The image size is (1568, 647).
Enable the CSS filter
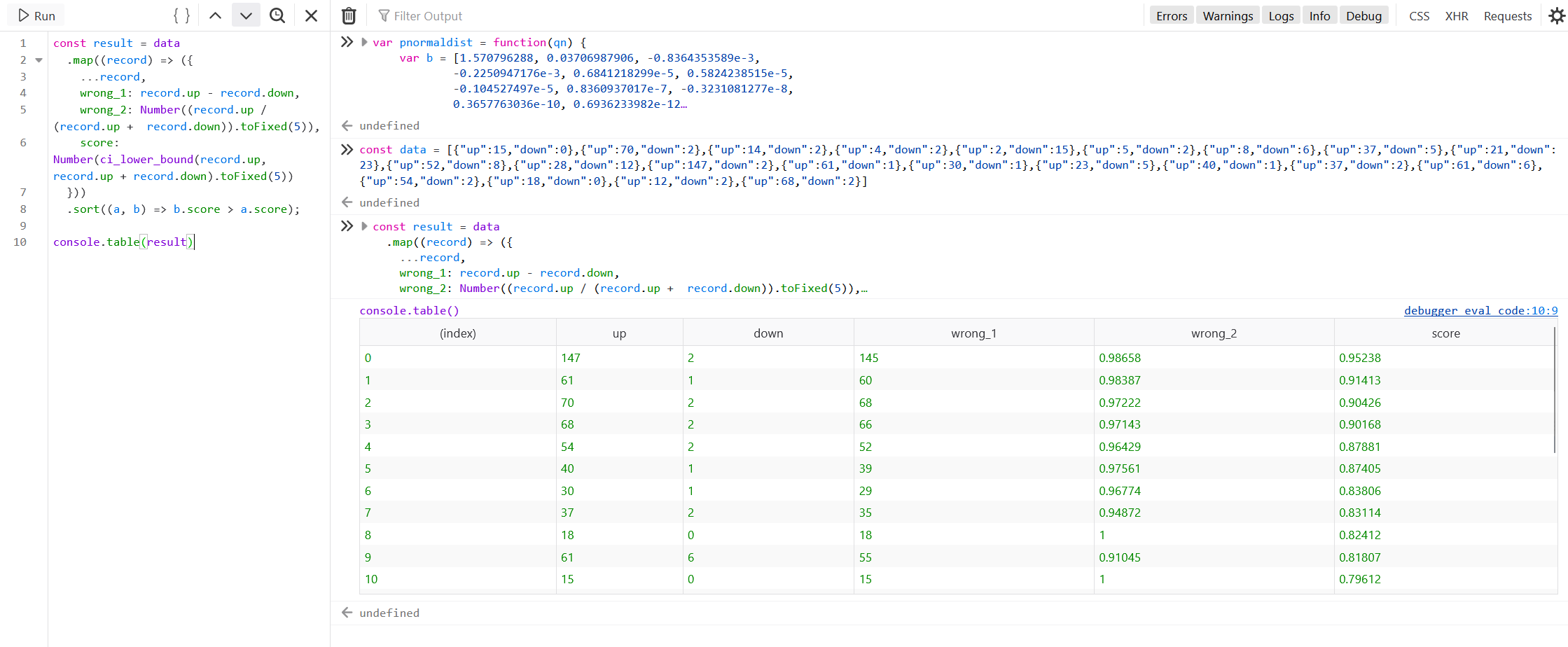coord(1419,15)
